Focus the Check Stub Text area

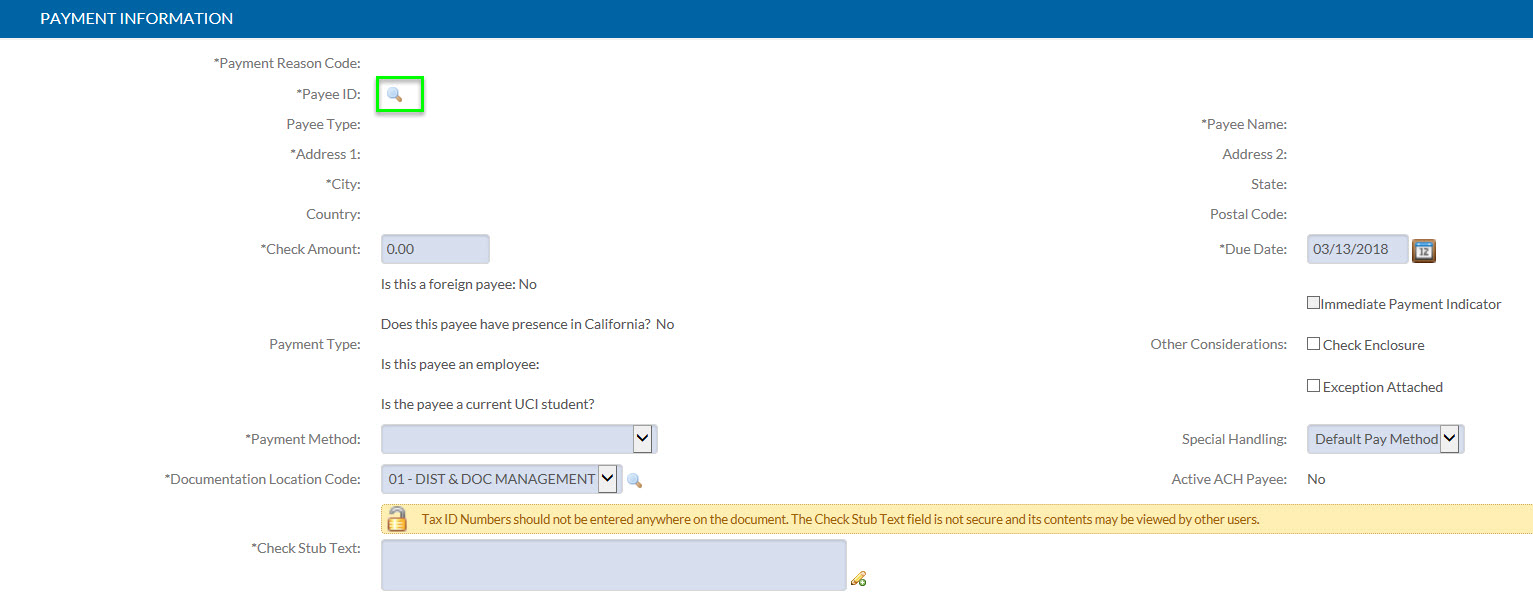point(613,565)
